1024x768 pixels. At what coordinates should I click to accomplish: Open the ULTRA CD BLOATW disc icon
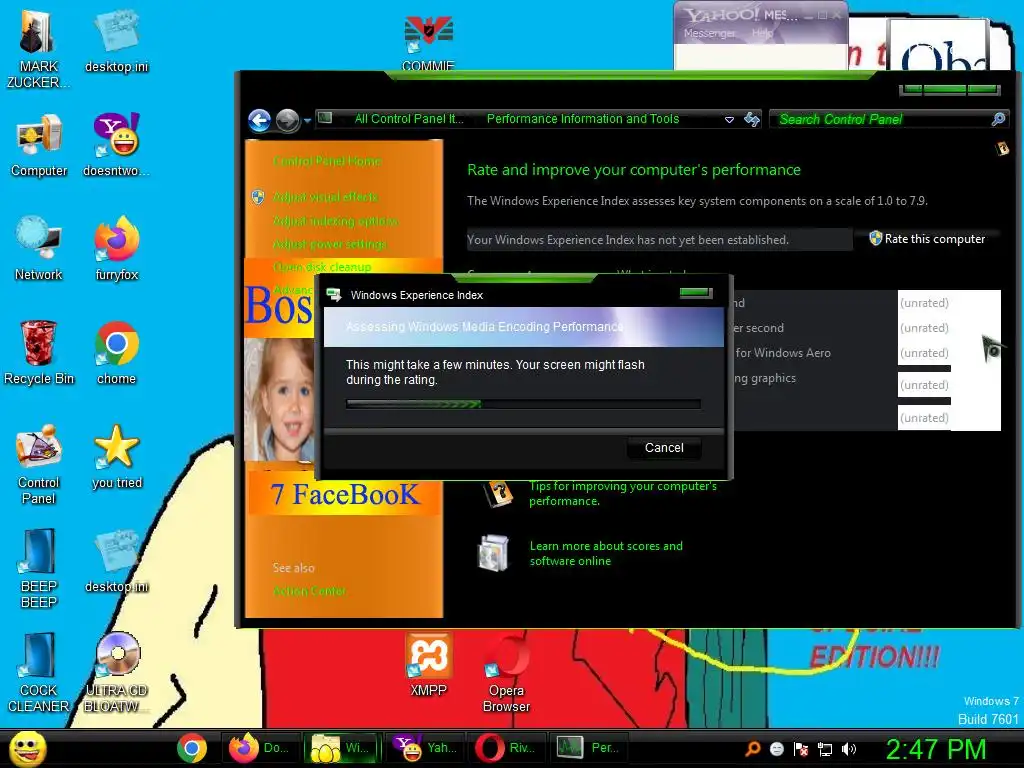(x=116, y=673)
